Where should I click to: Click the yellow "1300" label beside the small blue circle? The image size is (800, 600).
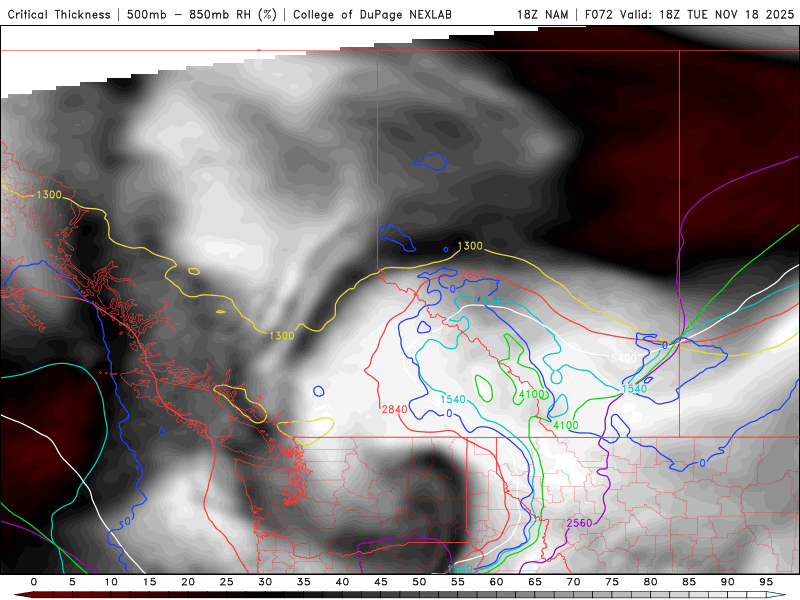[470, 246]
